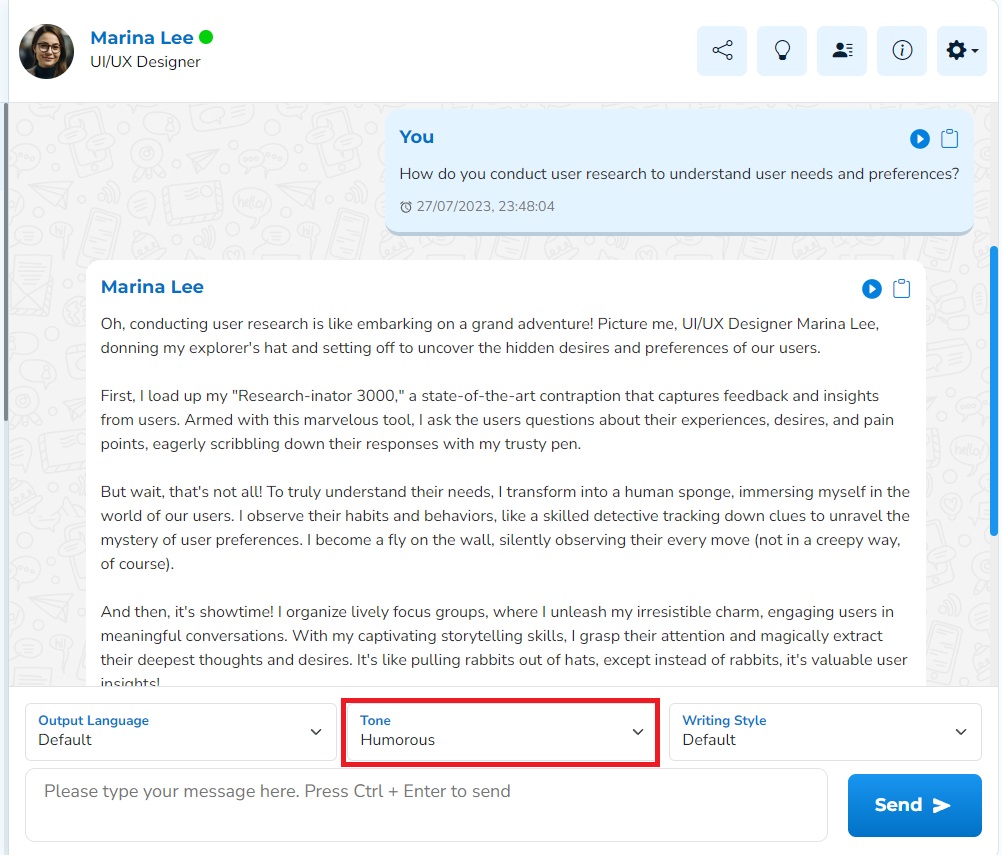
Task: Click the Marina Lee name in reply bubble
Action: coord(152,287)
